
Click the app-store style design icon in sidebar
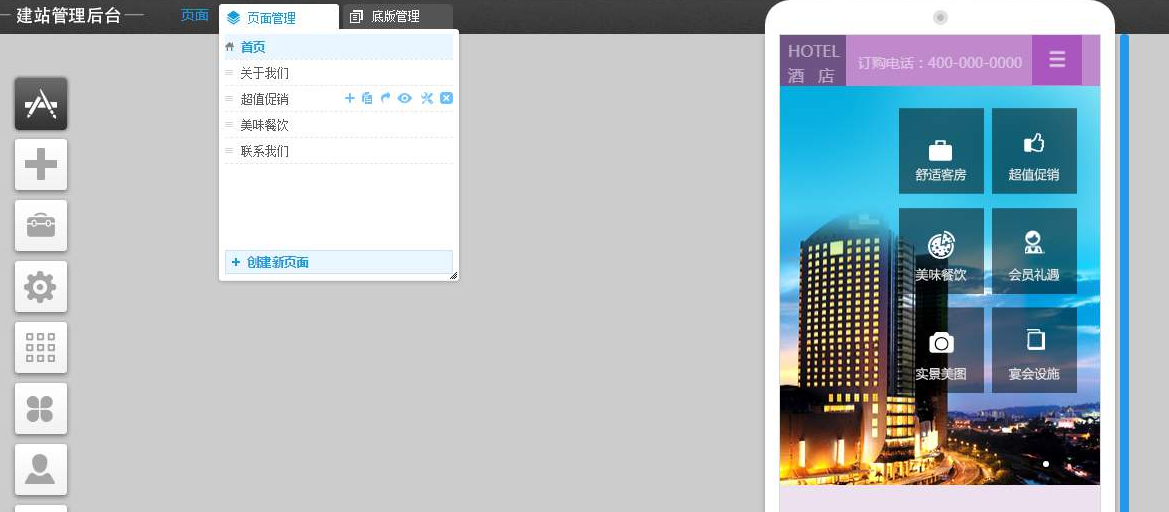pyautogui.click(x=41, y=104)
